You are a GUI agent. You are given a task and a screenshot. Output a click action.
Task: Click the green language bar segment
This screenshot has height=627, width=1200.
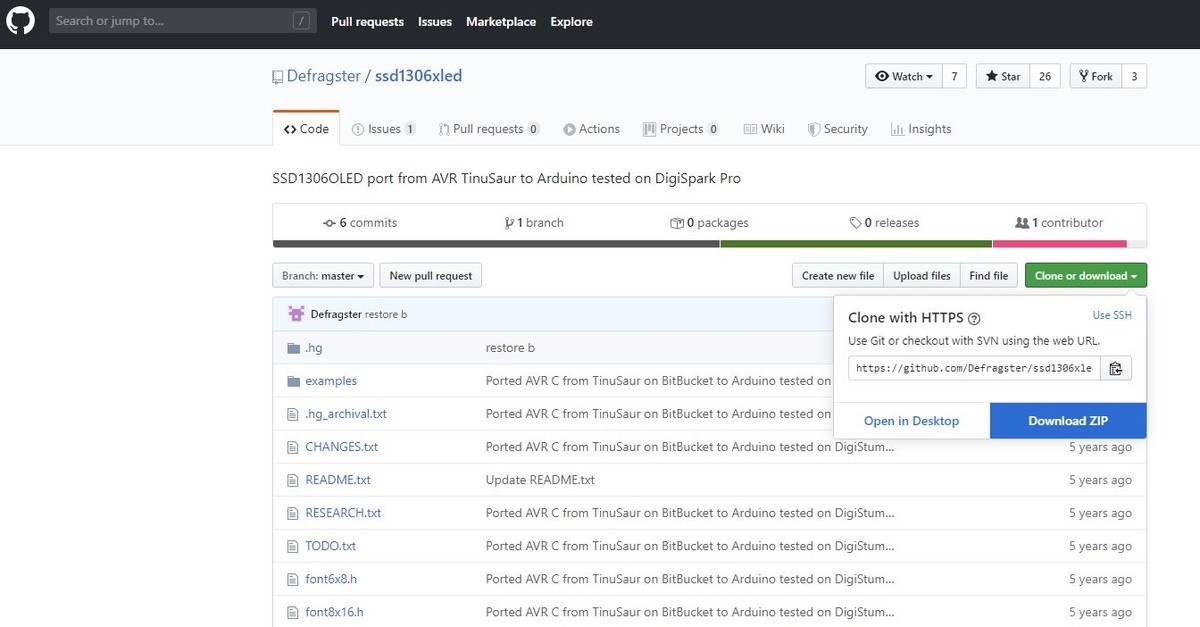pos(856,244)
